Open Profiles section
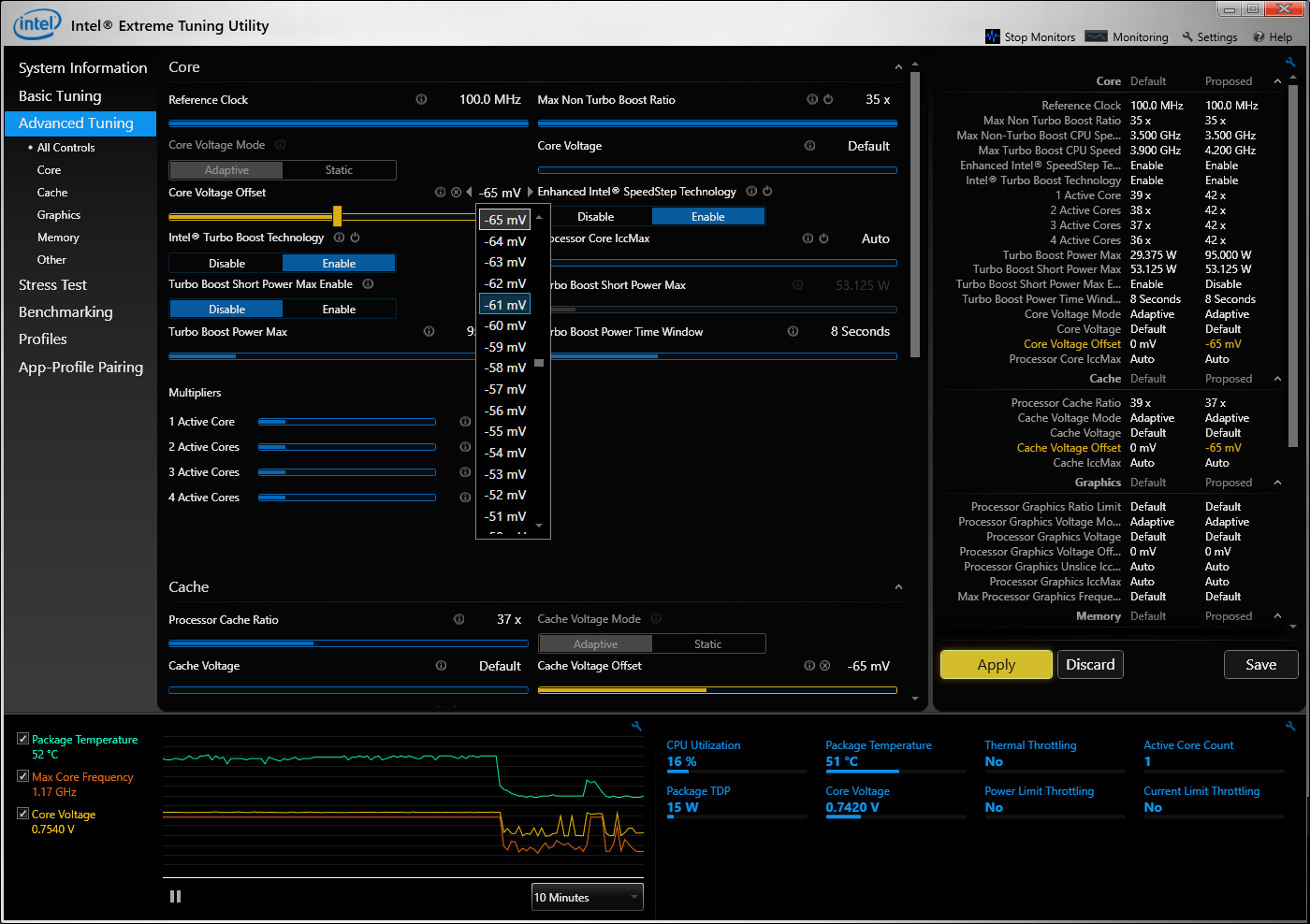This screenshot has width=1310, height=924. [43, 339]
